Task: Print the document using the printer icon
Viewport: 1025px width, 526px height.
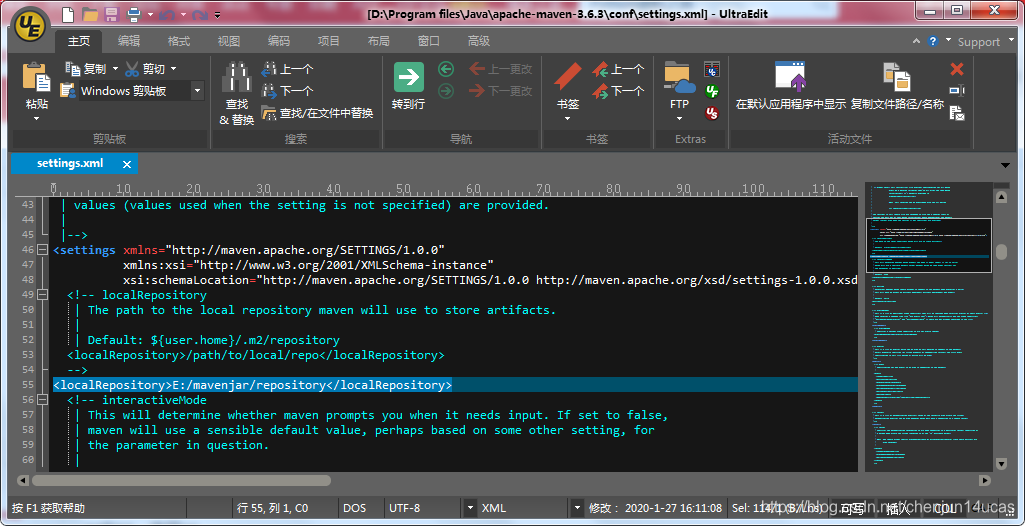Action: pos(133,14)
